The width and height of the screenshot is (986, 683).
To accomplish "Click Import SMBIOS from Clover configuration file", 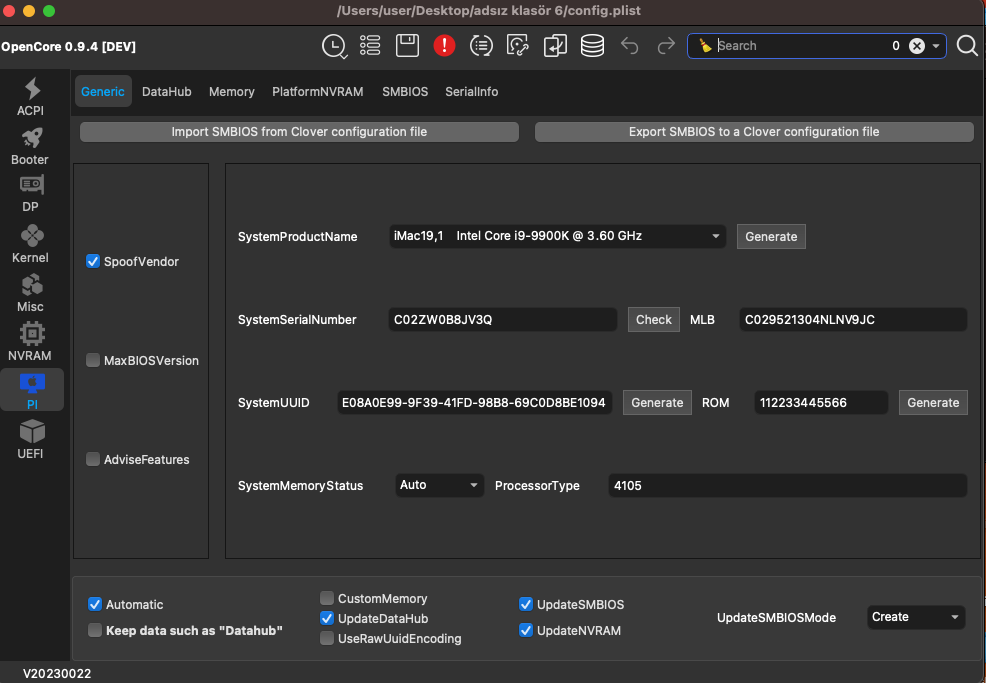I will [299, 132].
